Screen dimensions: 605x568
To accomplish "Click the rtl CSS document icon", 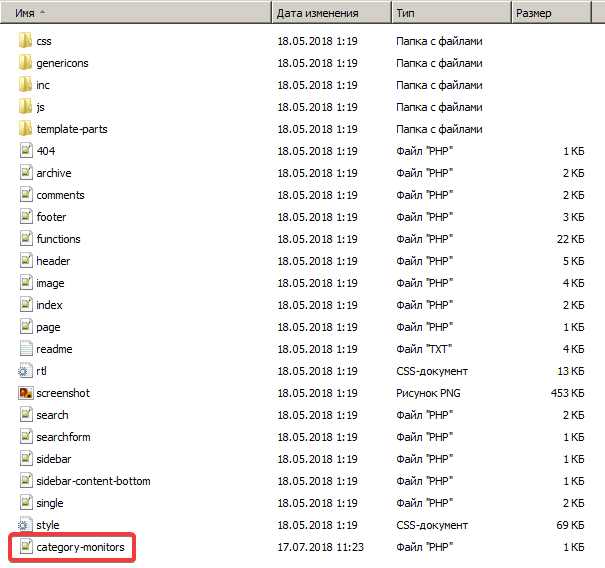I will pos(25,370).
